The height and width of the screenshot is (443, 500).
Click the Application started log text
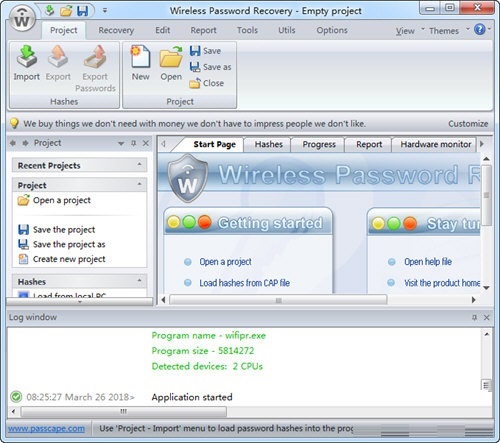(x=192, y=397)
